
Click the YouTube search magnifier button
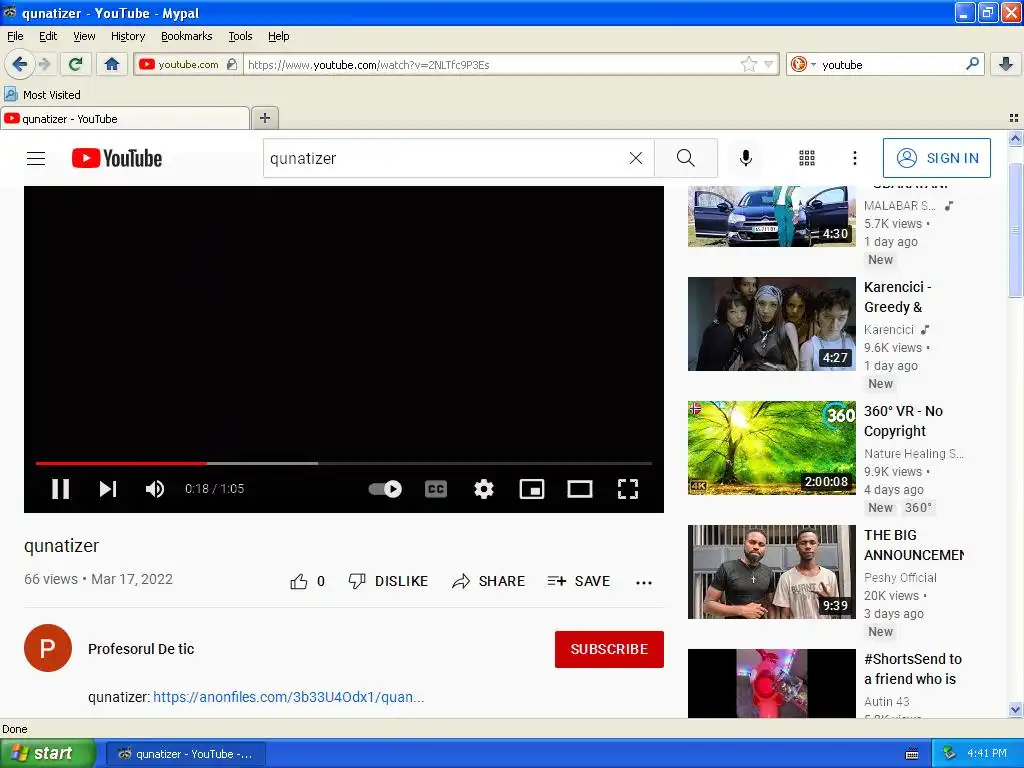point(686,158)
